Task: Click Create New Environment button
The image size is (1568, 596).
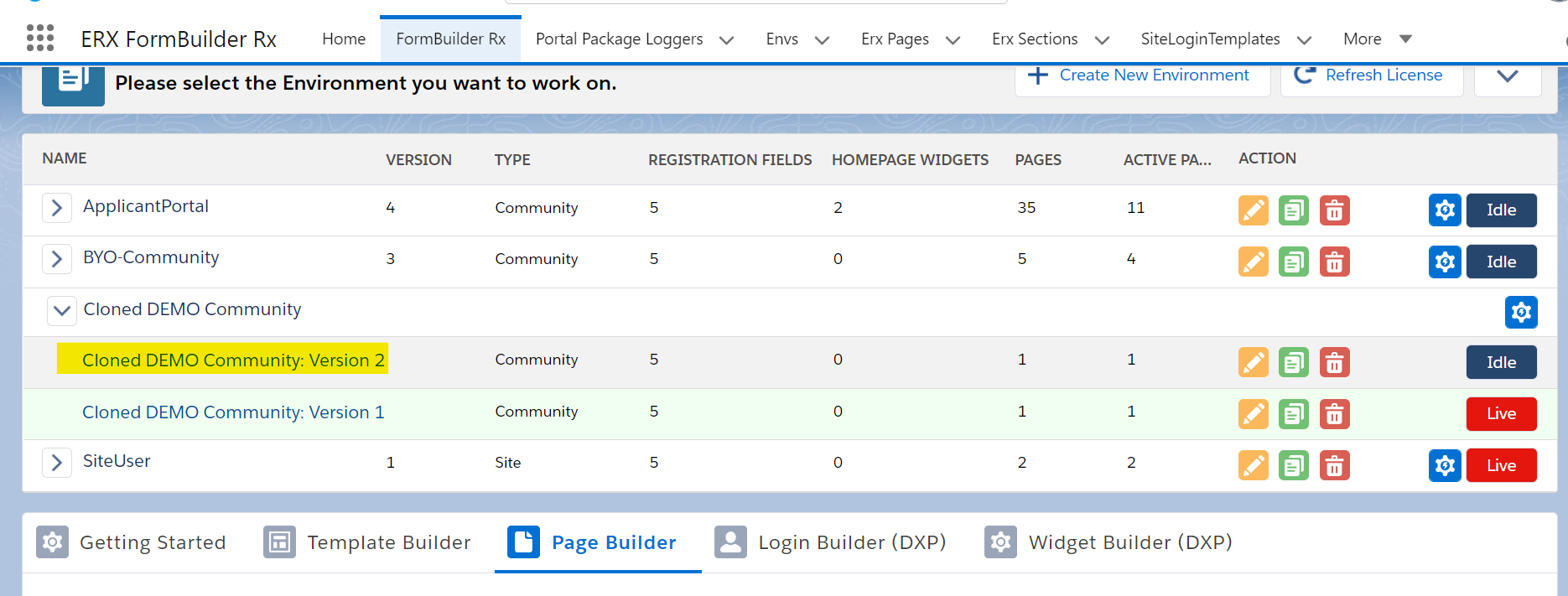Action: 1141,75
